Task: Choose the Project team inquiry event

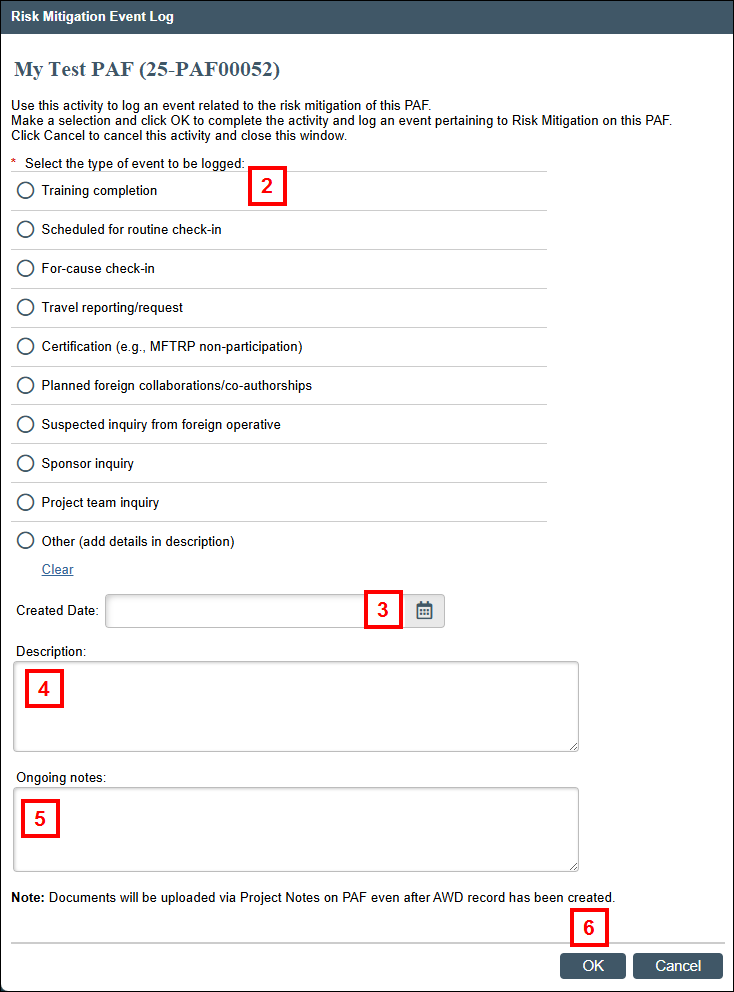Action: tap(25, 502)
